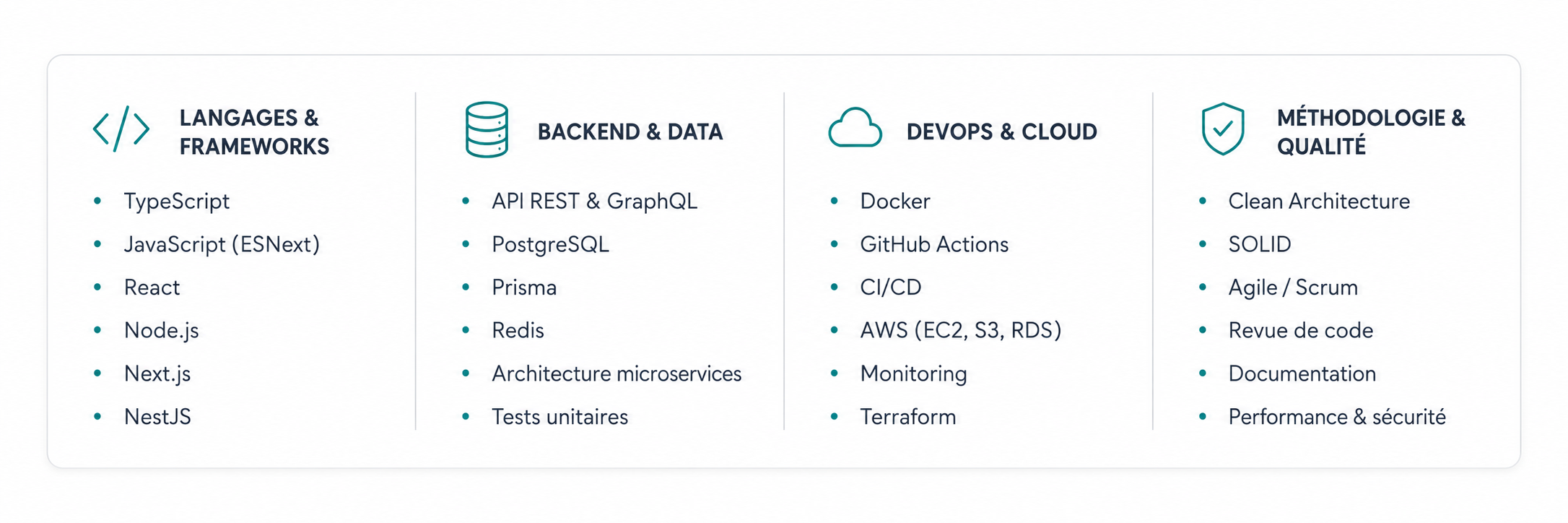Screen dimensions: 1568x523
Task: Select API REST & GraphQL item
Action: tap(594, 202)
